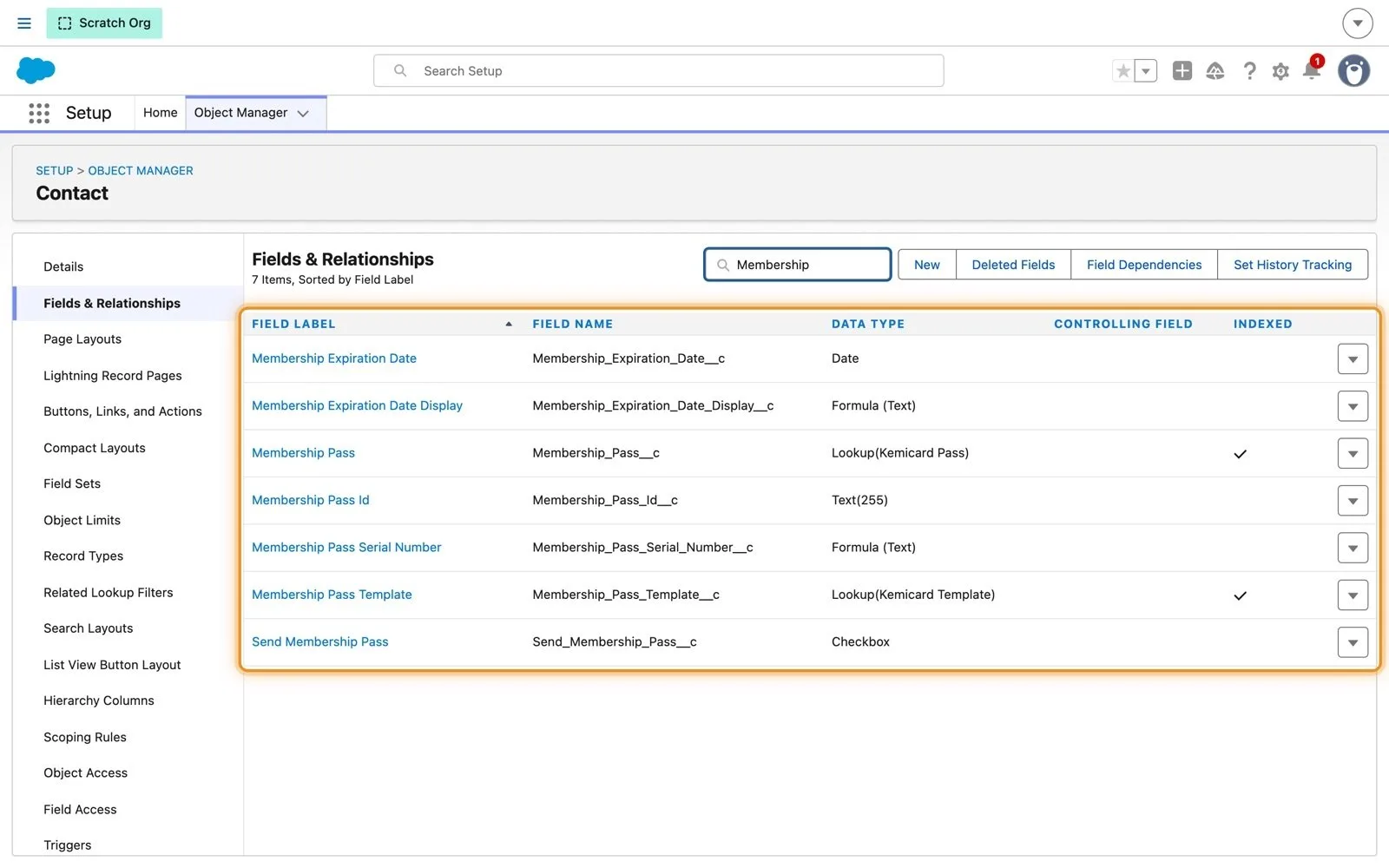
Task: Select Fields & Relationships in the sidebar
Action: (x=112, y=304)
